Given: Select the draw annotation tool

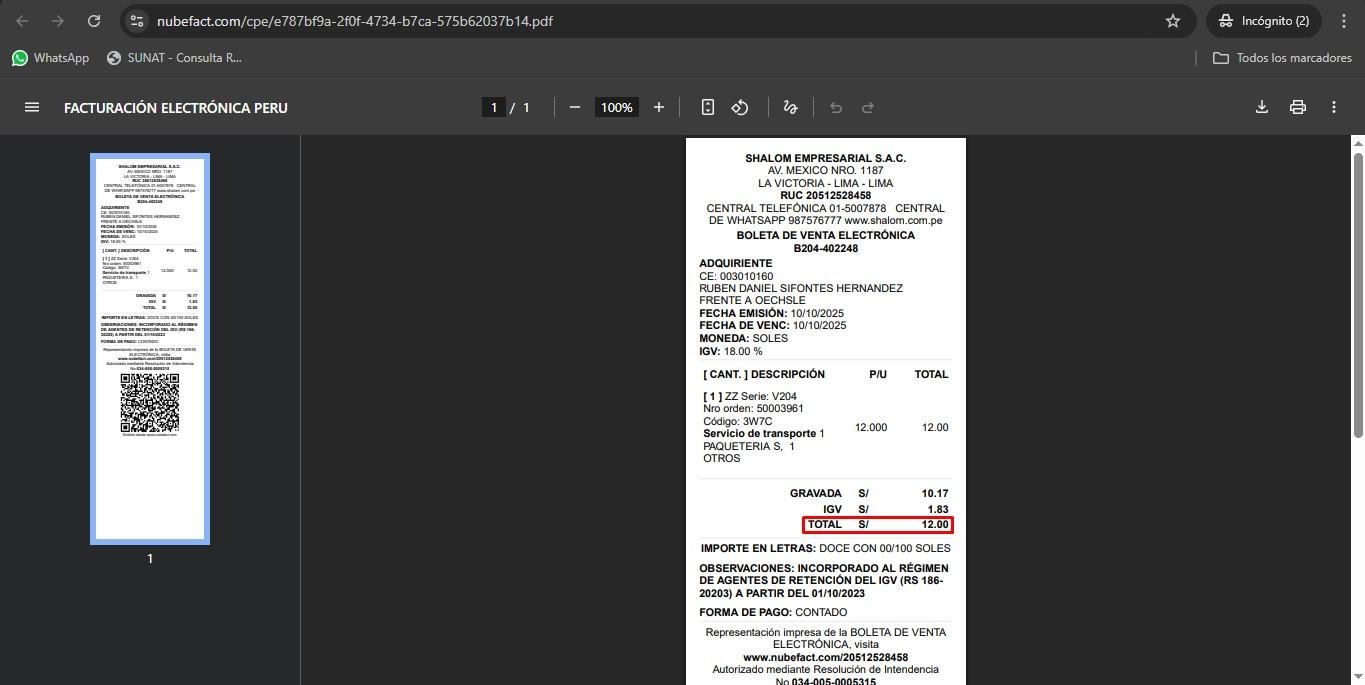Looking at the screenshot, I should pos(790,107).
